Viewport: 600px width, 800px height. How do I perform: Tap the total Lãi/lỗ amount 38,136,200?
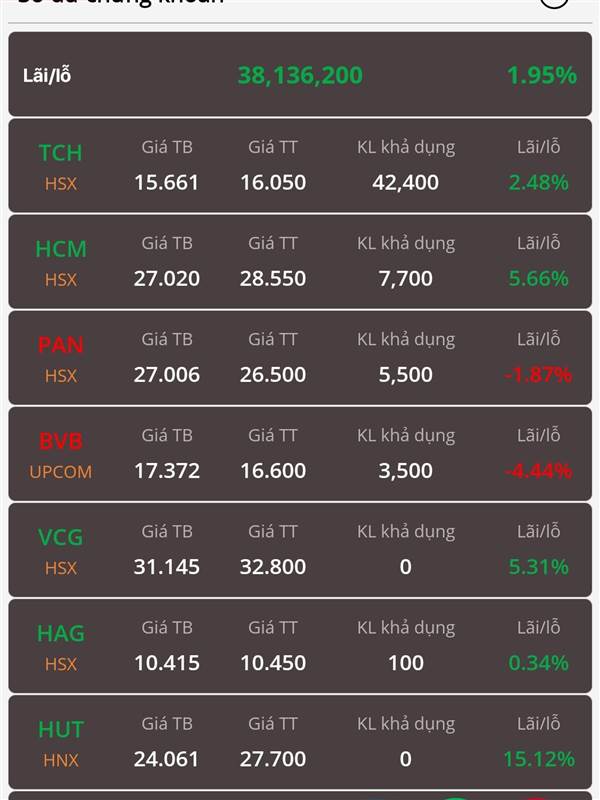click(301, 76)
